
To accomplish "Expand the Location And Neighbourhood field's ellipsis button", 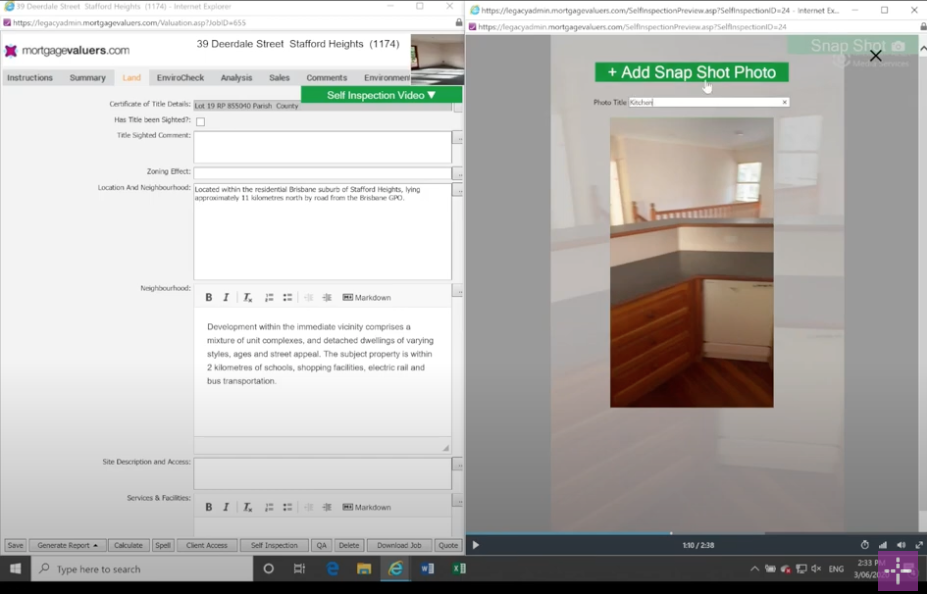I will (x=458, y=190).
